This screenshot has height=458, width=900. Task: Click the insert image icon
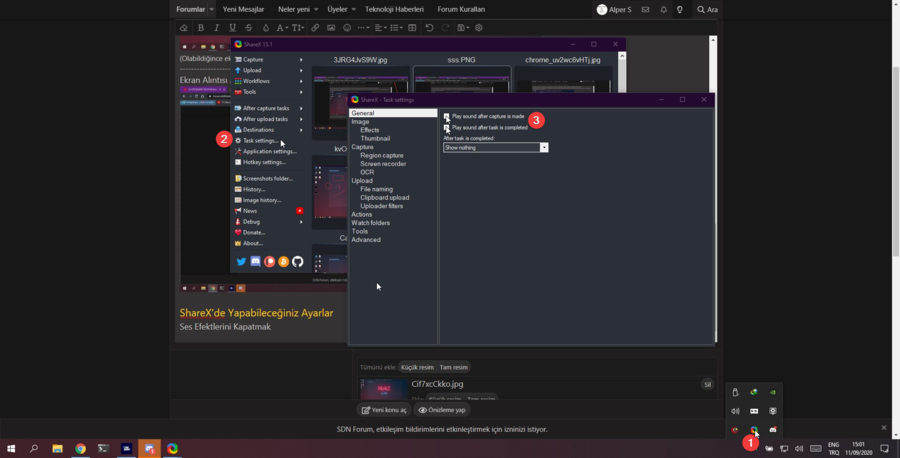[331, 28]
